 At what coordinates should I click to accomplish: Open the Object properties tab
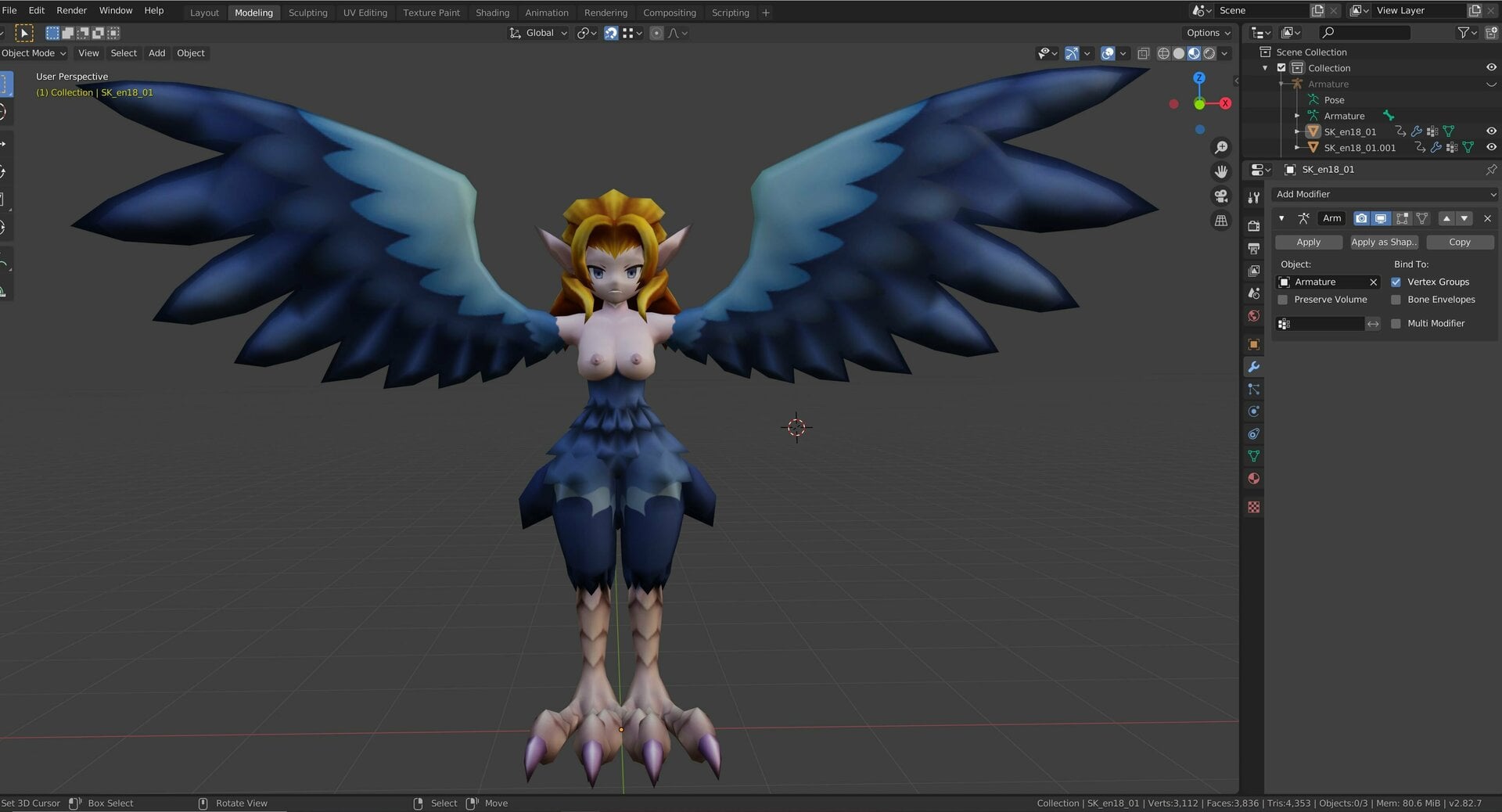point(1254,344)
